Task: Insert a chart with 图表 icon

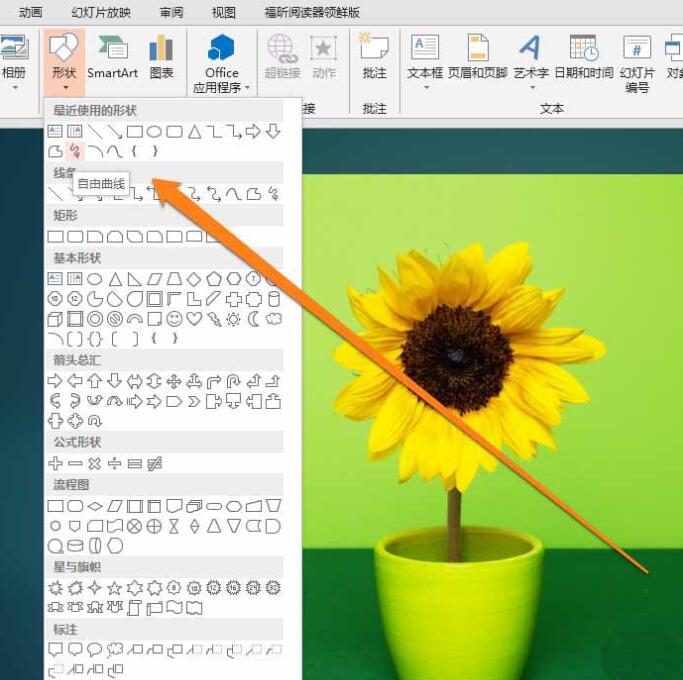Action: (161, 57)
